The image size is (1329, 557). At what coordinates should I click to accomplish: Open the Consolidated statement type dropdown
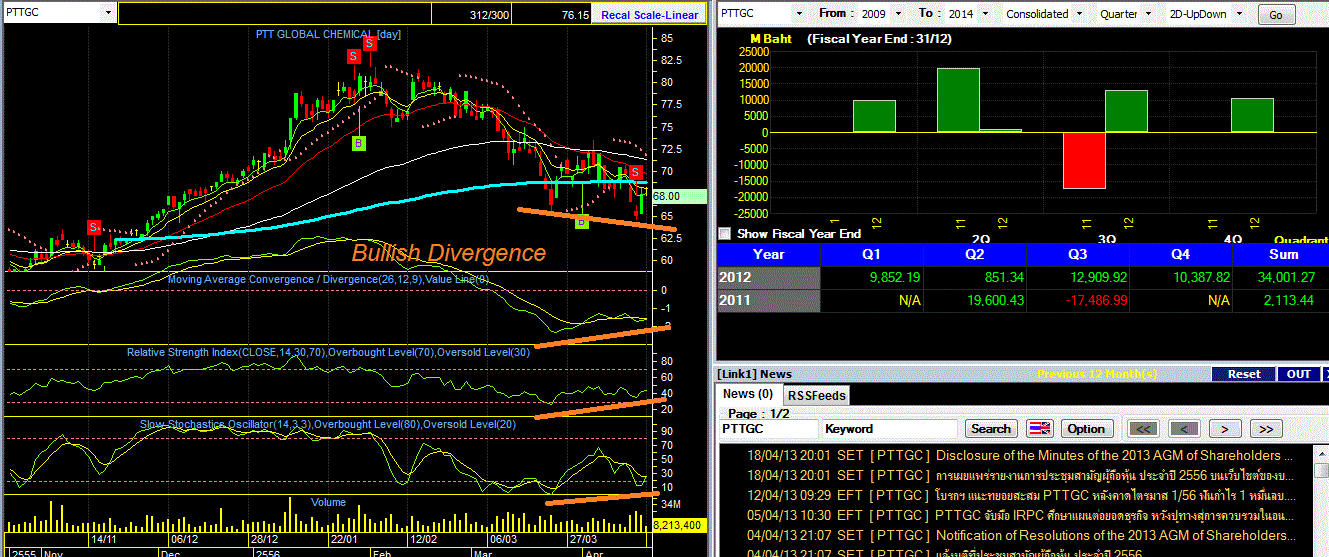tap(1078, 14)
